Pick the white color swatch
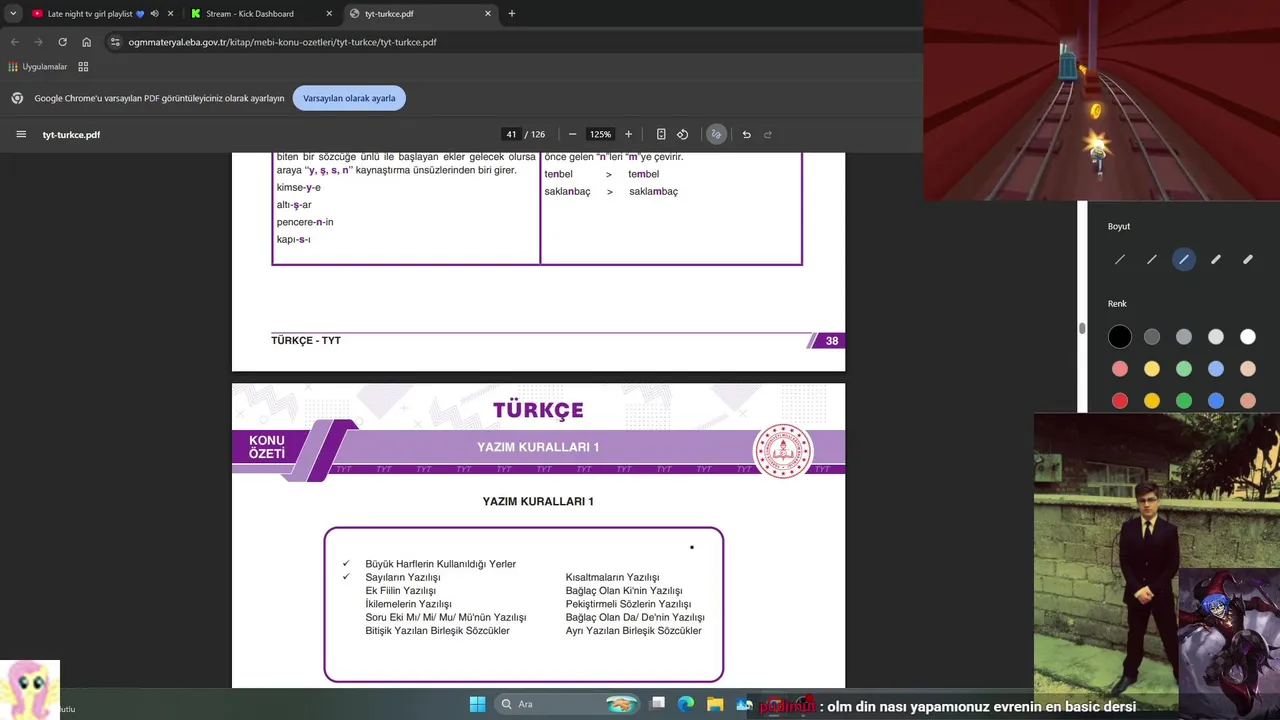This screenshot has width=1280, height=720. pyautogui.click(x=1248, y=337)
